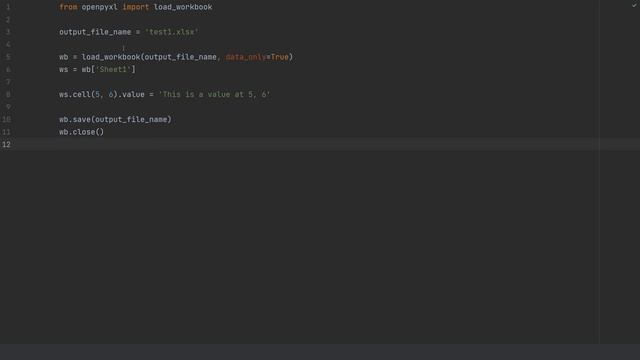Click the 'from' keyword on line 1

[x=68, y=7]
